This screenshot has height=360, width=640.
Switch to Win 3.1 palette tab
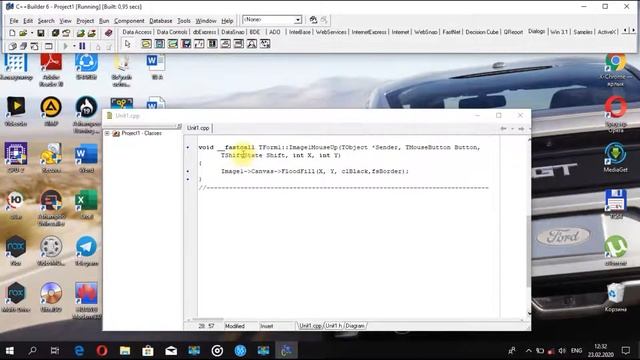point(559,32)
